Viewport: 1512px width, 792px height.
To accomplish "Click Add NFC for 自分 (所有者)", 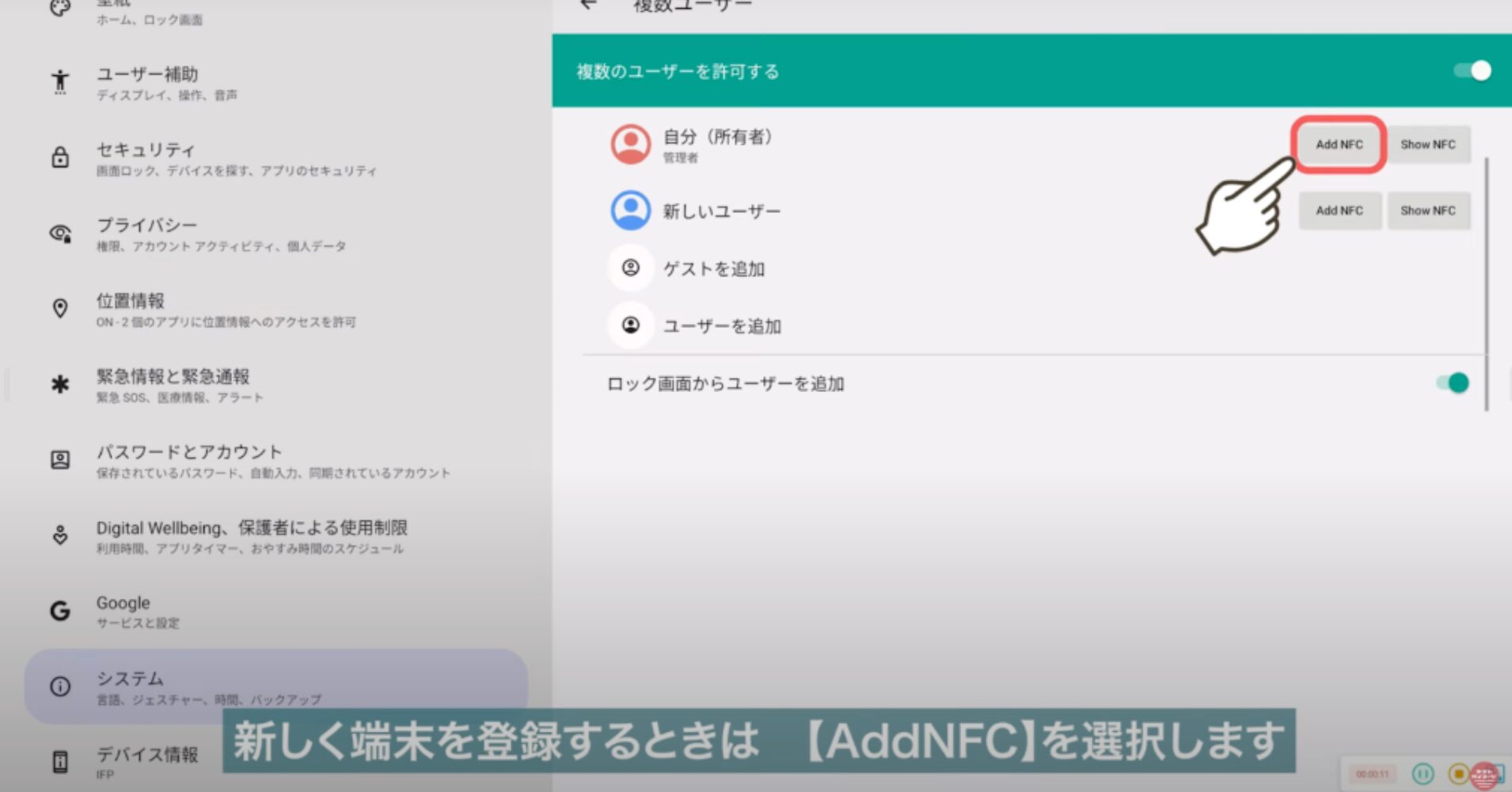I will 1339,145.
